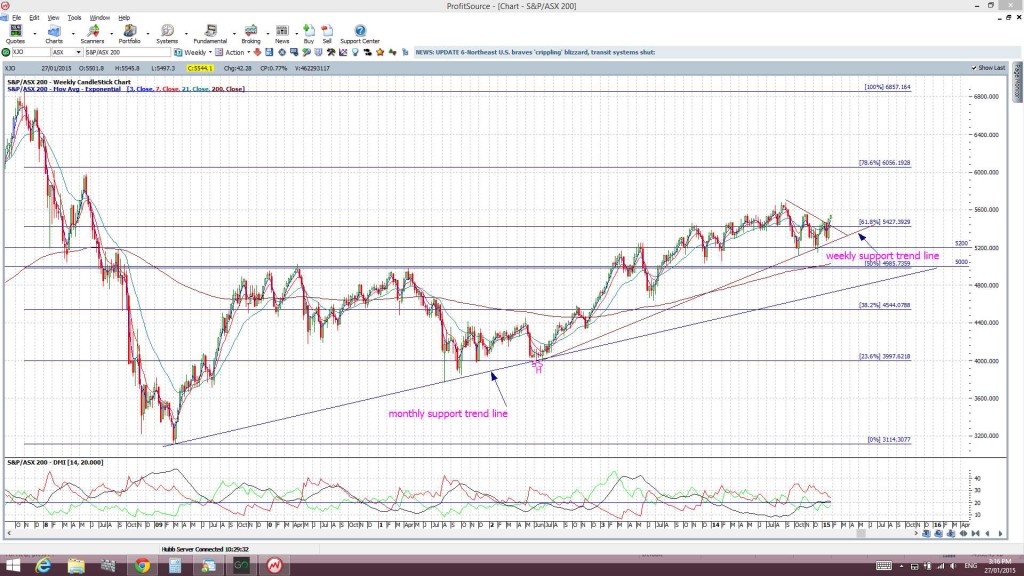Open the Window menu

99,18
